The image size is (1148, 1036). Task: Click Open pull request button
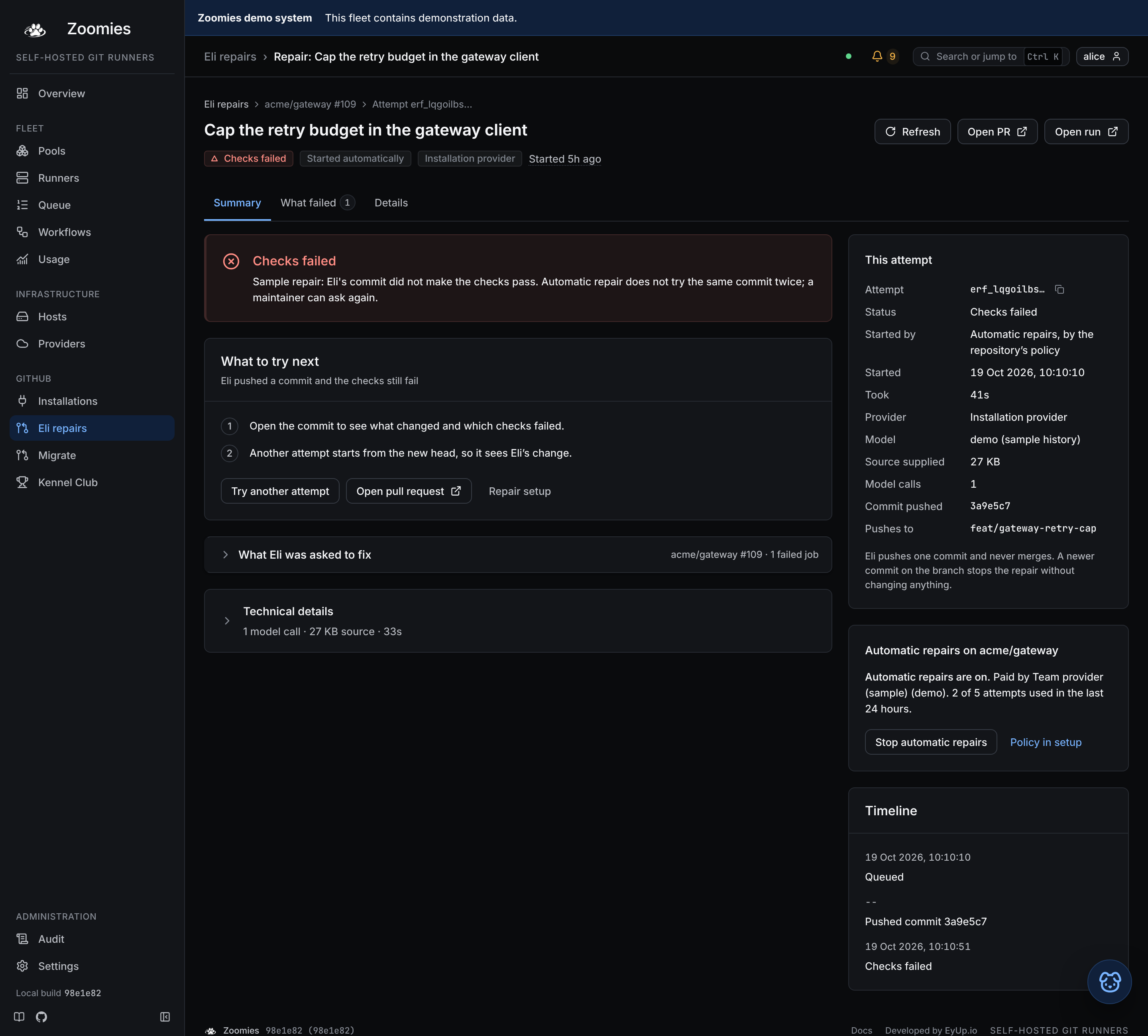(x=408, y=491)
